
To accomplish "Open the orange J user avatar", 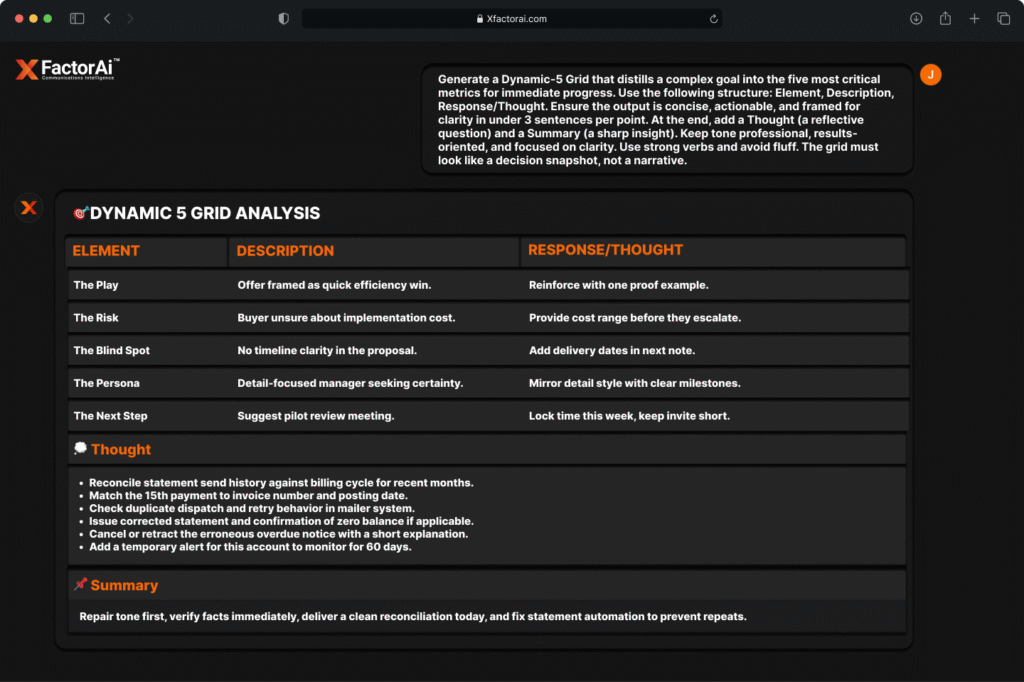I will coord(930,75).
